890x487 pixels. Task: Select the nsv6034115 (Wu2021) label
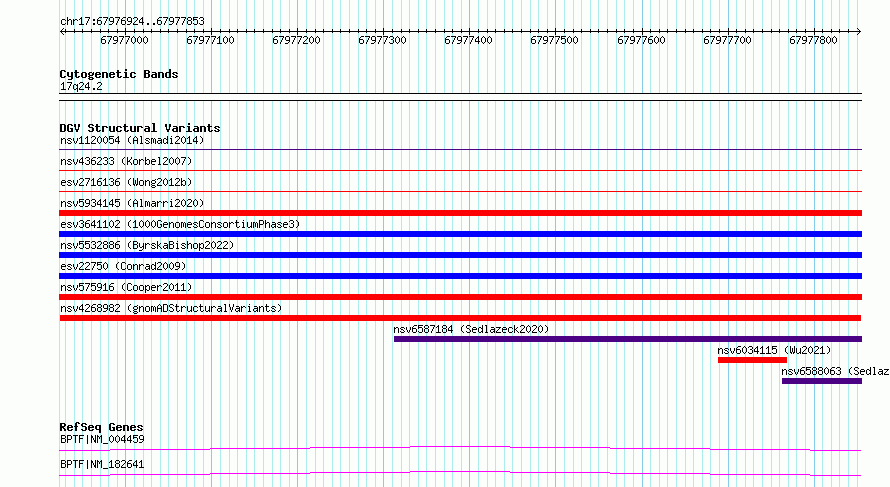pyautogui.click(x=774, y=350)
